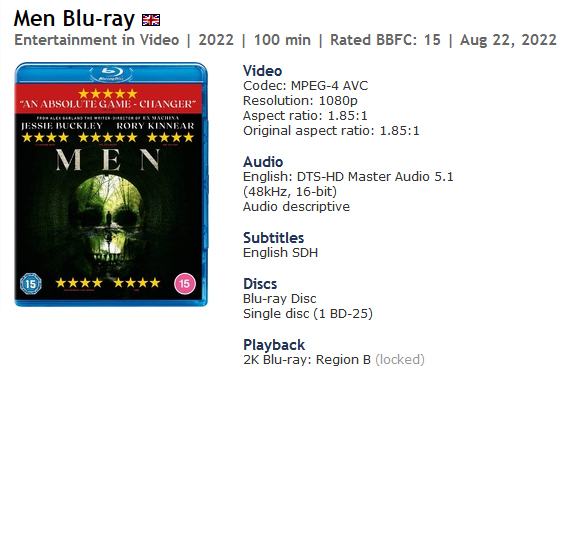Click the Men Blu-ray page title
Screen dimensions: 572x536
tap(74, 19)
